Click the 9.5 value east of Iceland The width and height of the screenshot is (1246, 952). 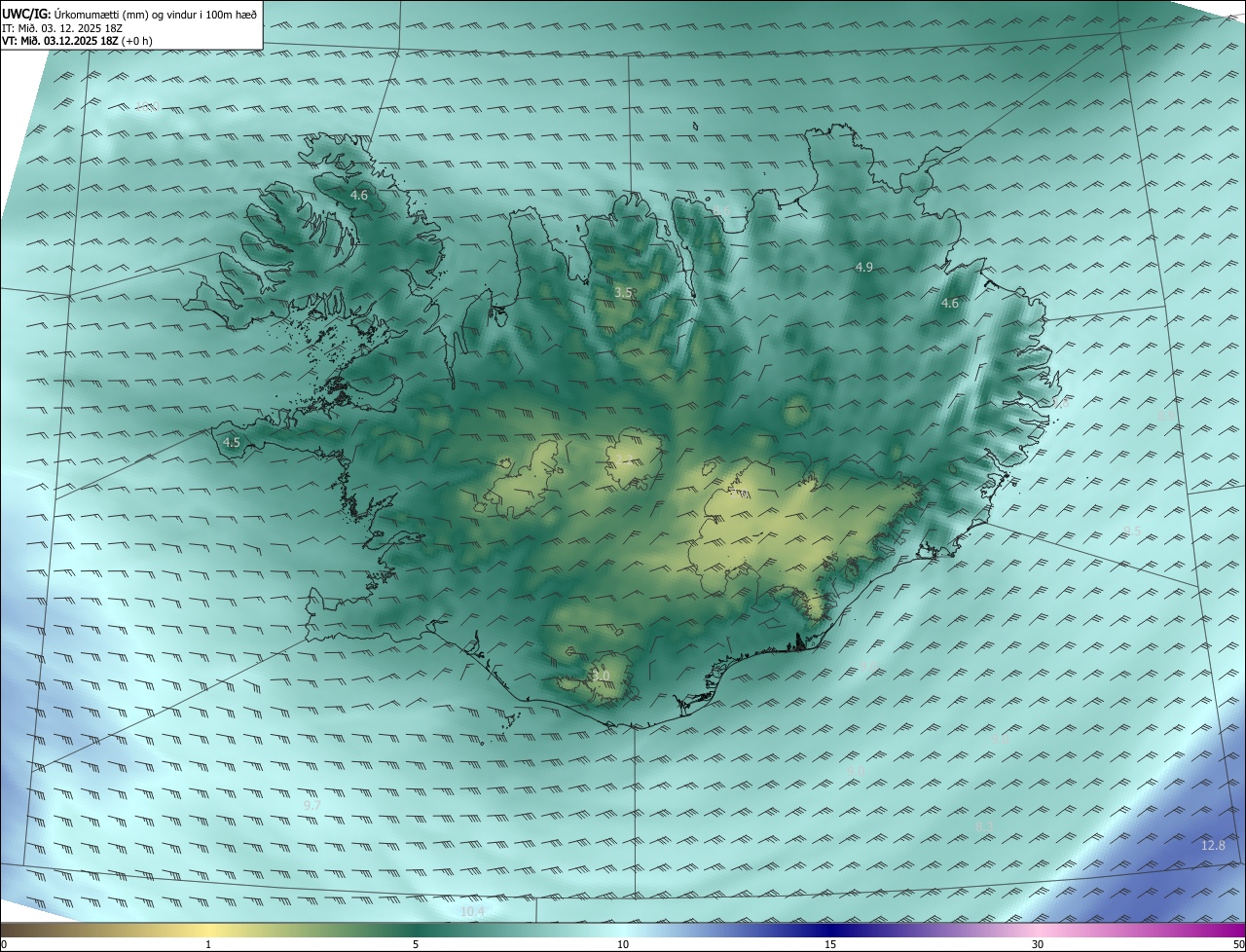pyautogui.click(x=1132, y=531)
